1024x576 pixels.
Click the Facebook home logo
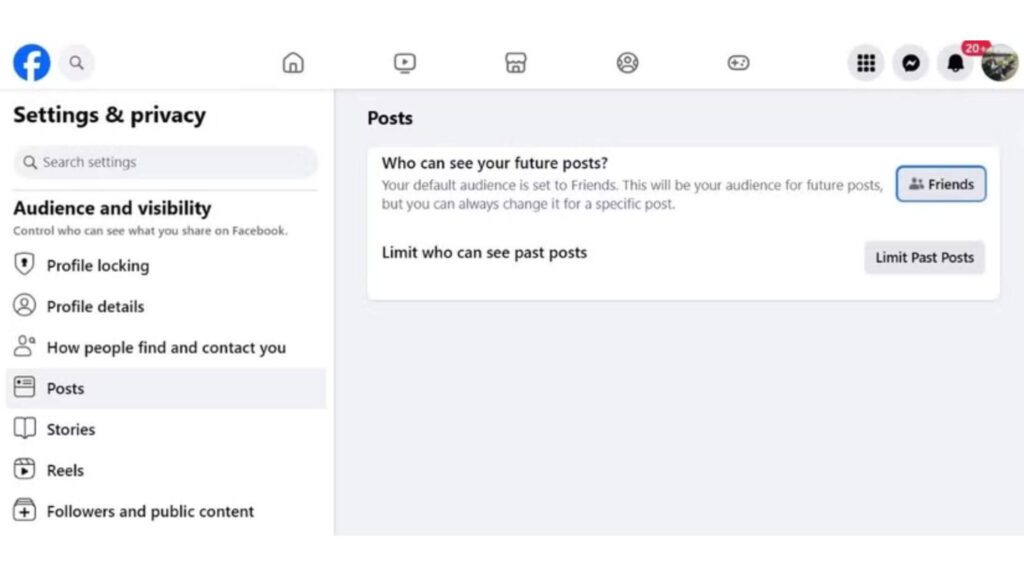[31, 62]
